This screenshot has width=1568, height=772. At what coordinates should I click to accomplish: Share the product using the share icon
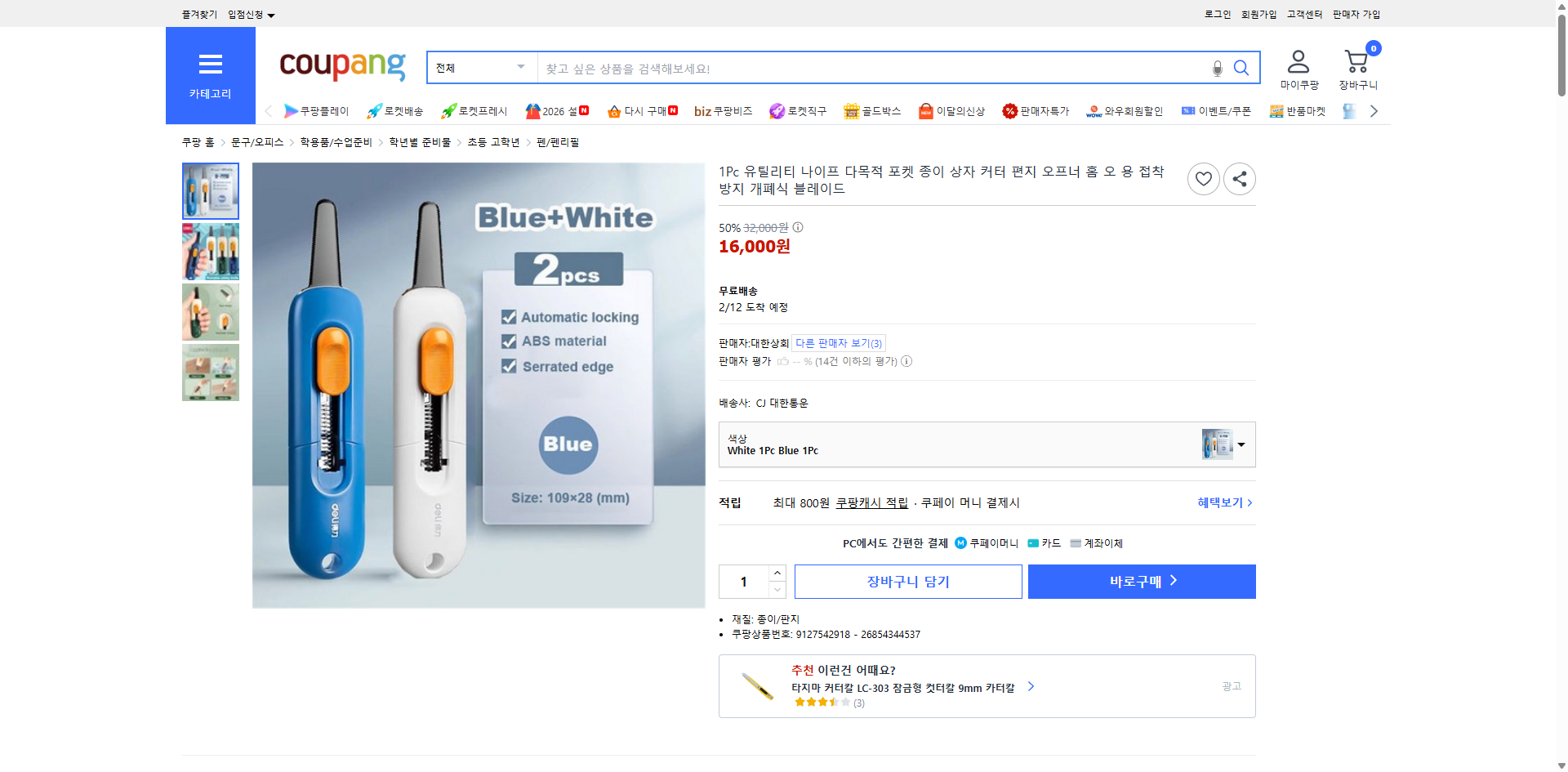click(1239, 179)
